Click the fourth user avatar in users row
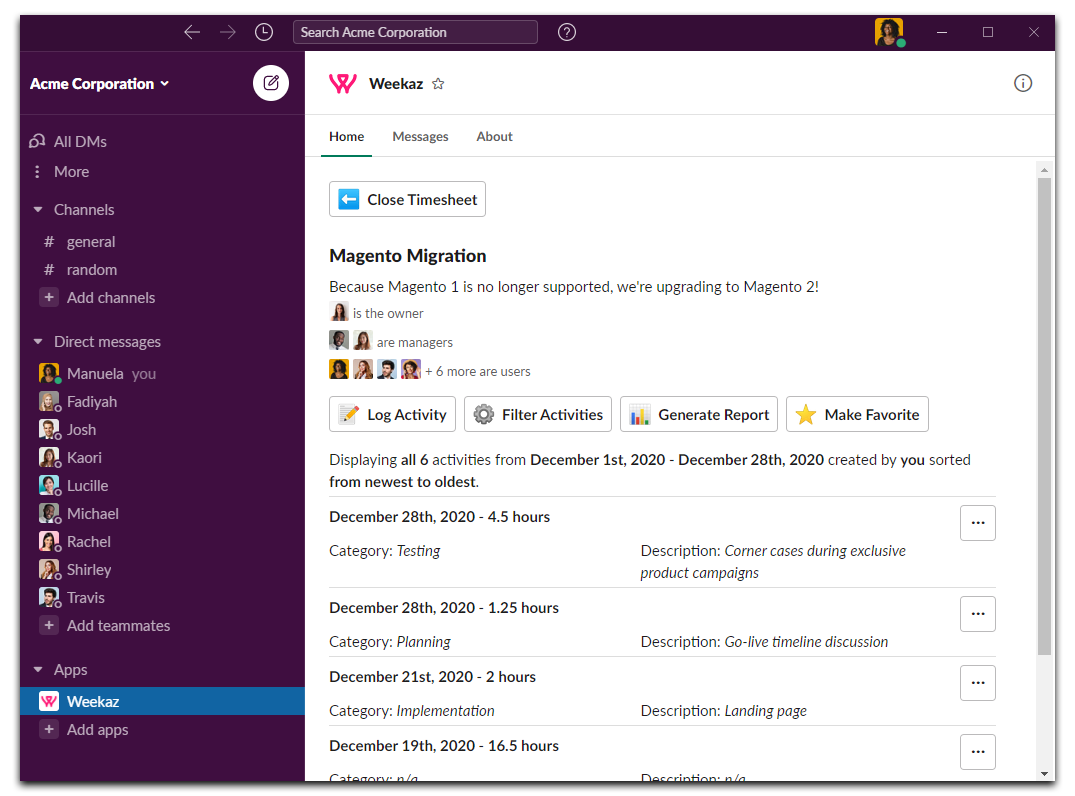The width and height of the screenshot is (1075, 796). (x=411, y=370)
